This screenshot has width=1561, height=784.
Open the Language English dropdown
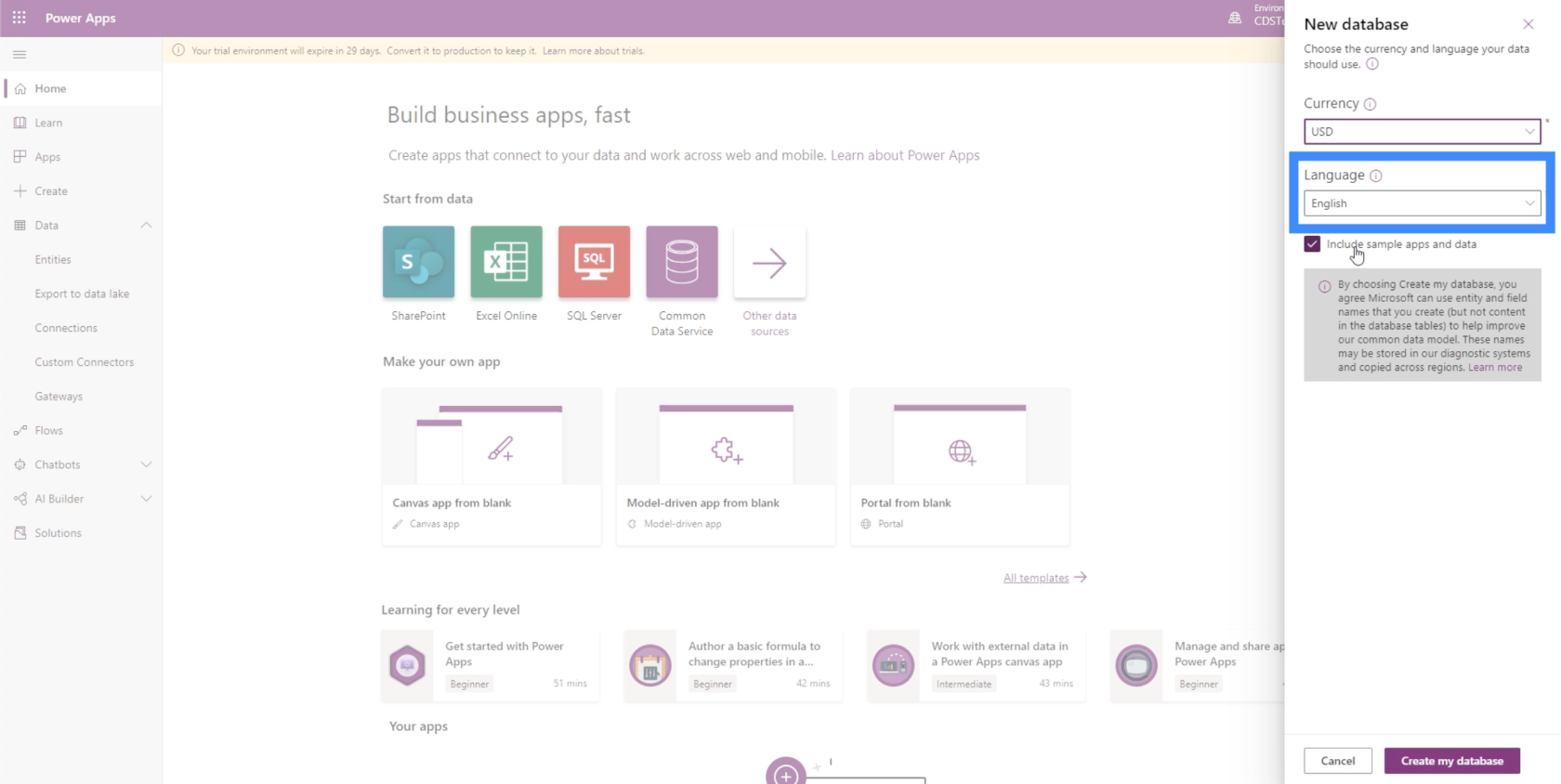coord(1423,203)
